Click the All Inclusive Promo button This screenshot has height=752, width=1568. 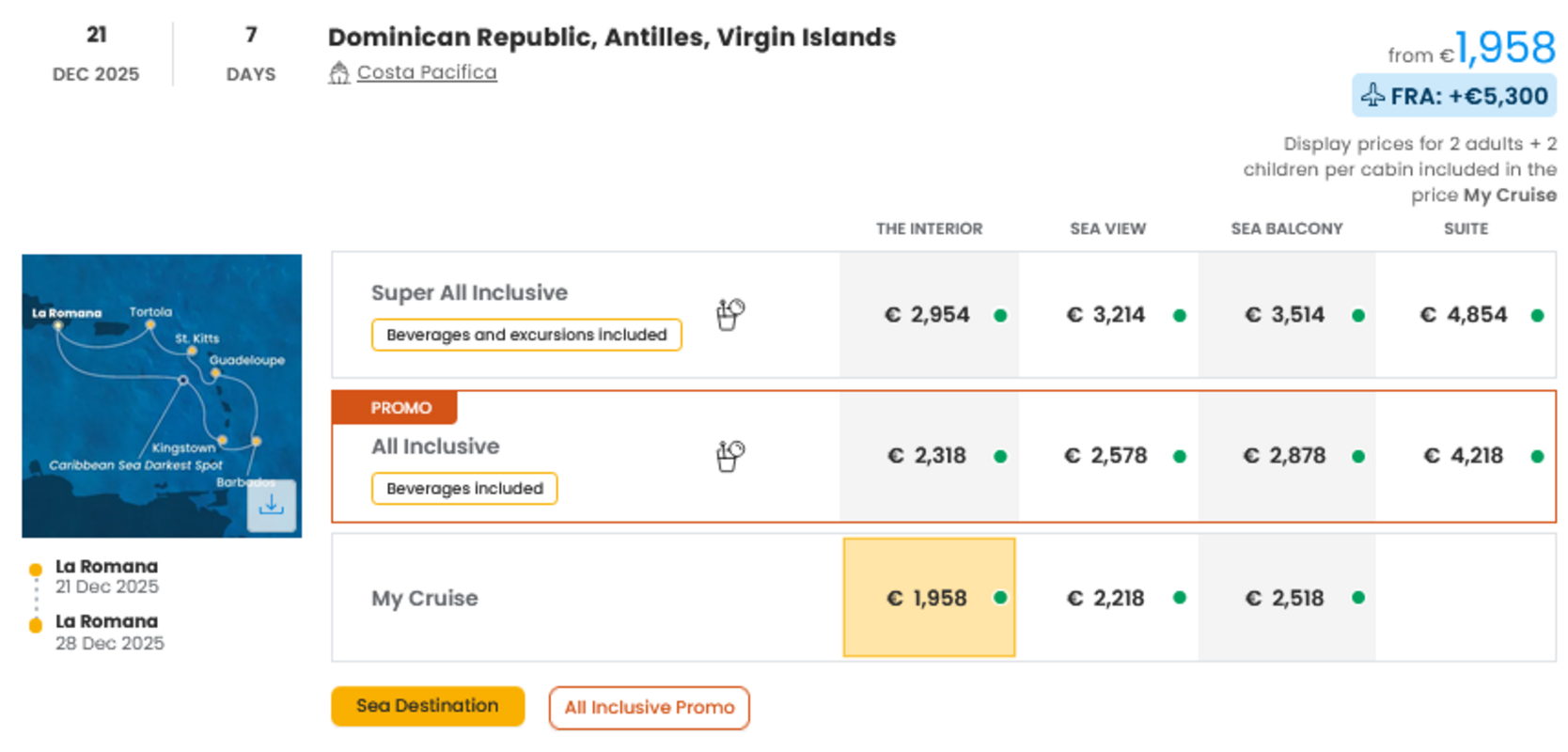pyautogui.click(x=649, y=708)
